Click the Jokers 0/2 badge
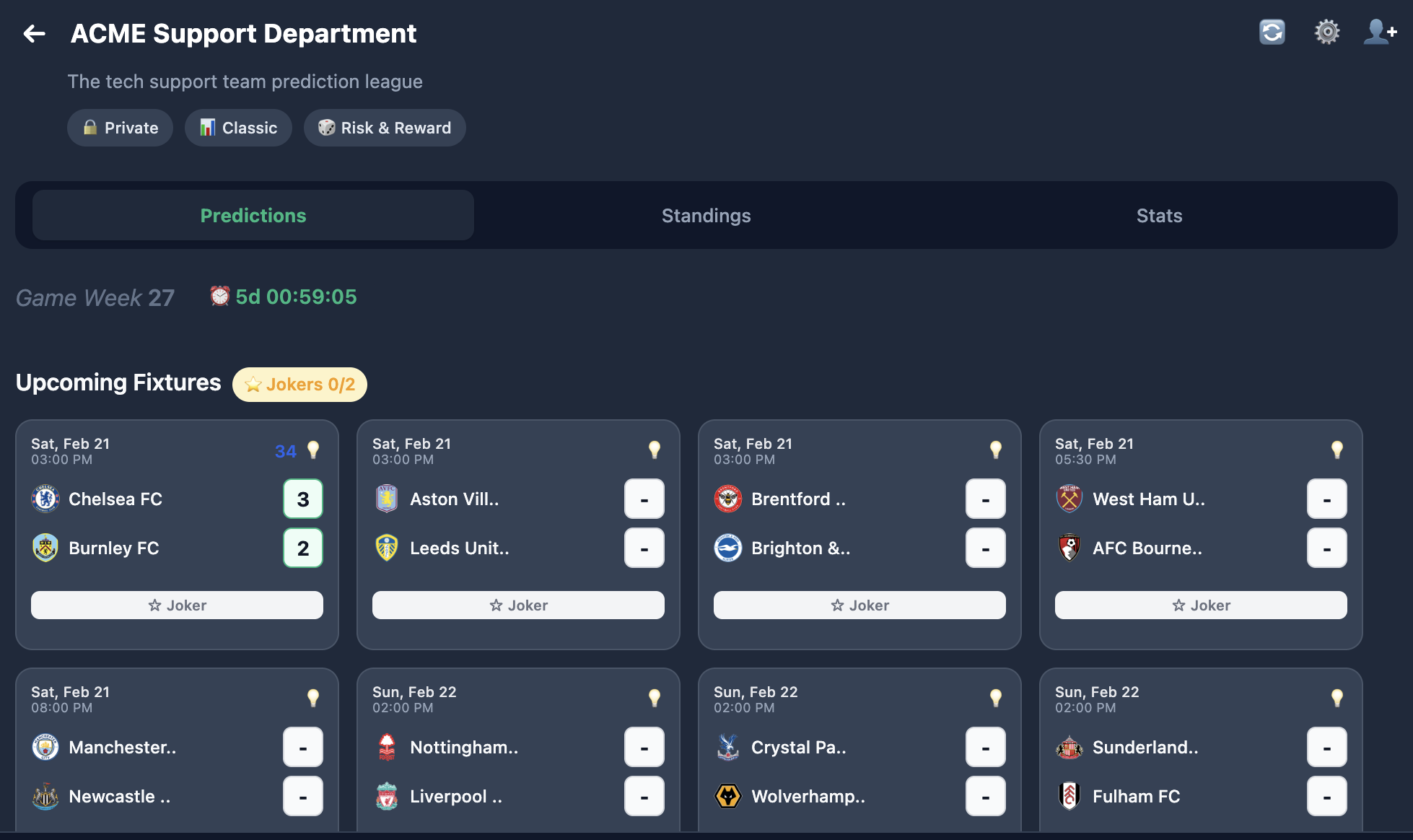Screen dimensions: 1413x840 coord(299,384)
